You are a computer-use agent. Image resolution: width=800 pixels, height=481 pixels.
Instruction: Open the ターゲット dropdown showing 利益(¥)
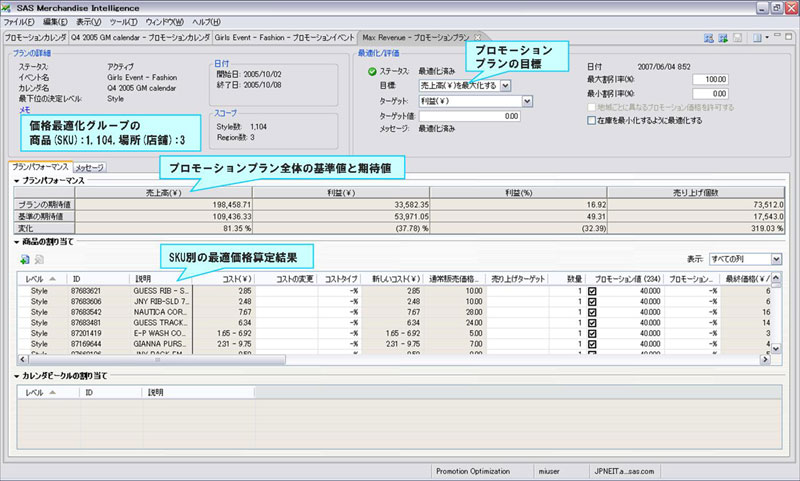pyautogui.click(x=527, y=101)
